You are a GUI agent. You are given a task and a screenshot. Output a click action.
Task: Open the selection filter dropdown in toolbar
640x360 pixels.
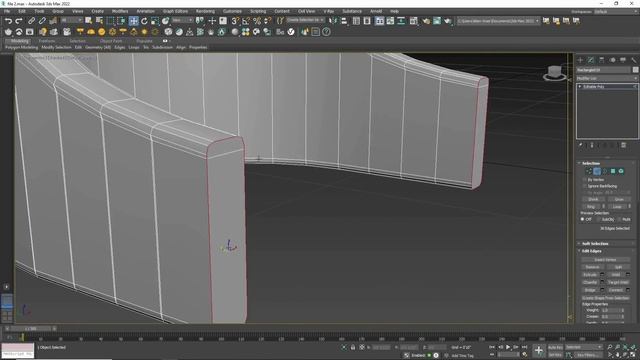71,20
